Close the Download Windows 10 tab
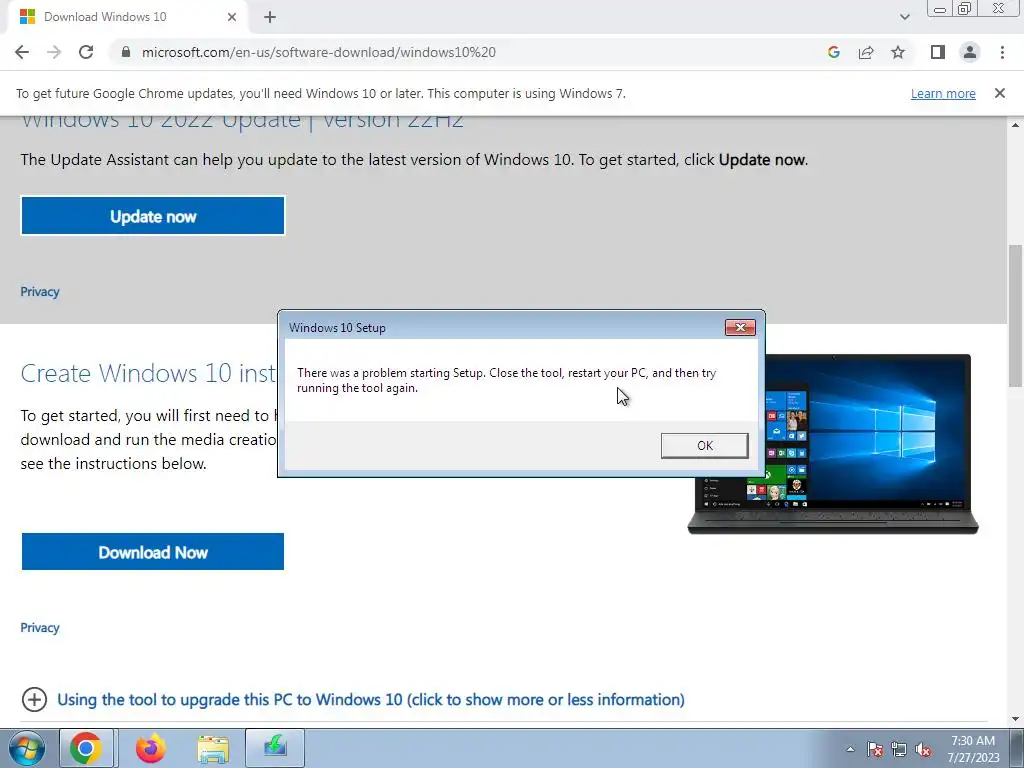Viewport: 1024px width, 768px height. point(232,17)
